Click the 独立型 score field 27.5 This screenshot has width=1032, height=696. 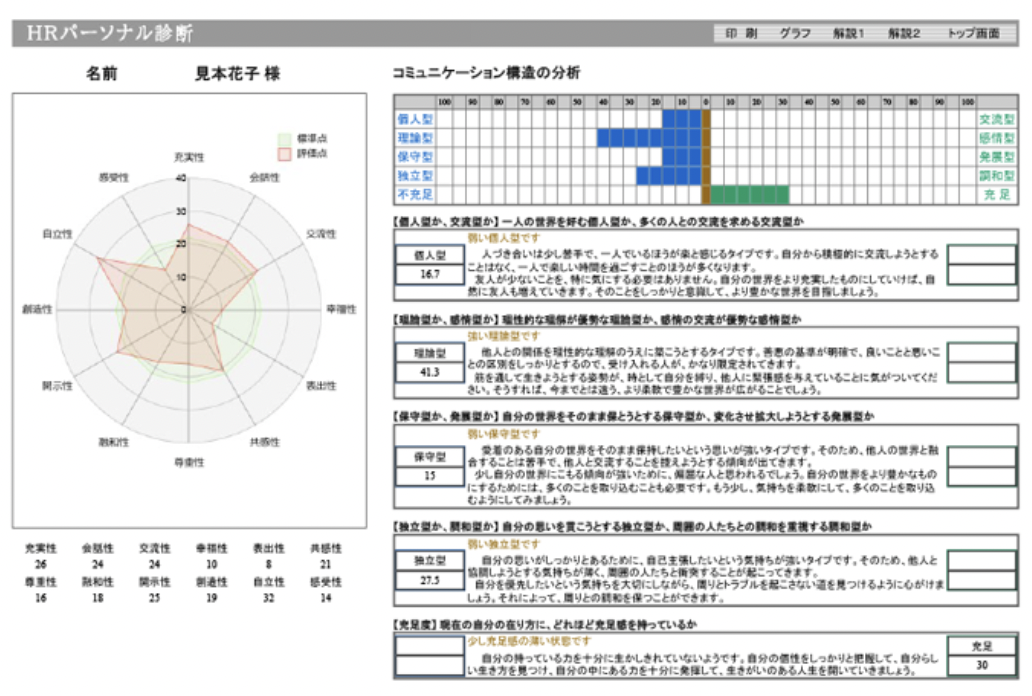coord(430,581)
